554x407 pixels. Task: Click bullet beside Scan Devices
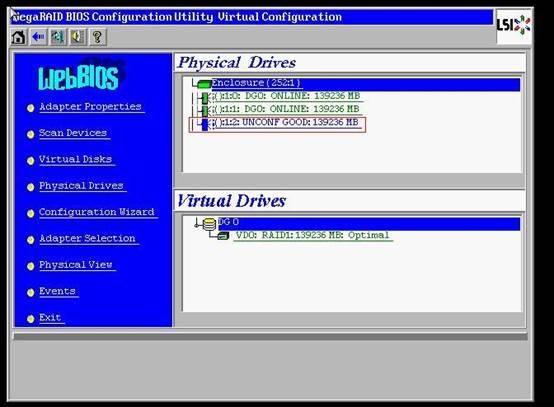[x=31, y=134]
